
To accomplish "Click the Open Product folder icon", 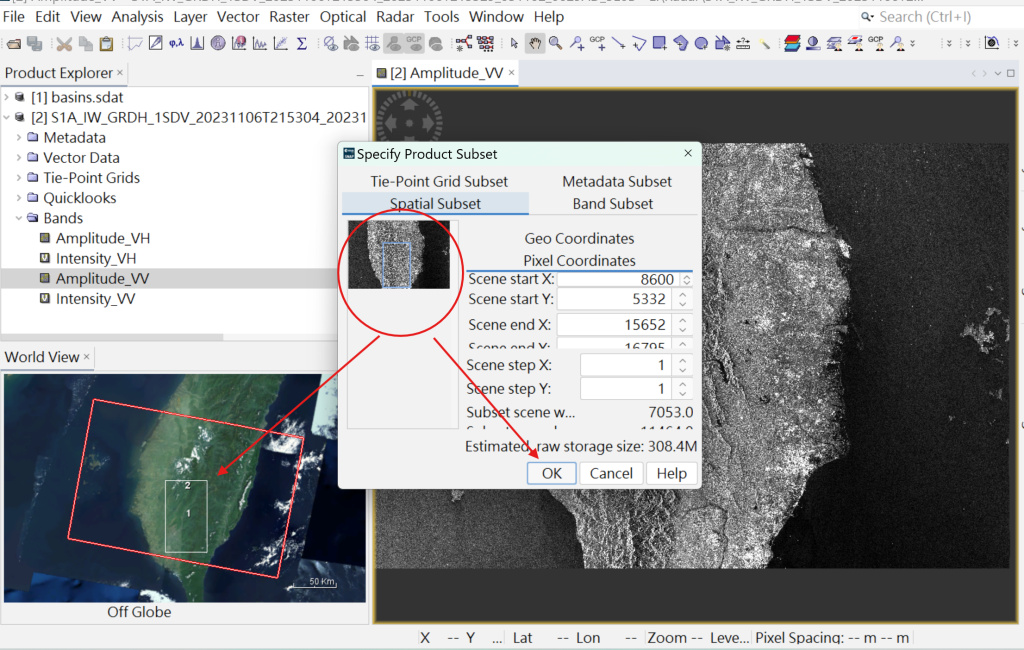I will click(x=14, y=44).
